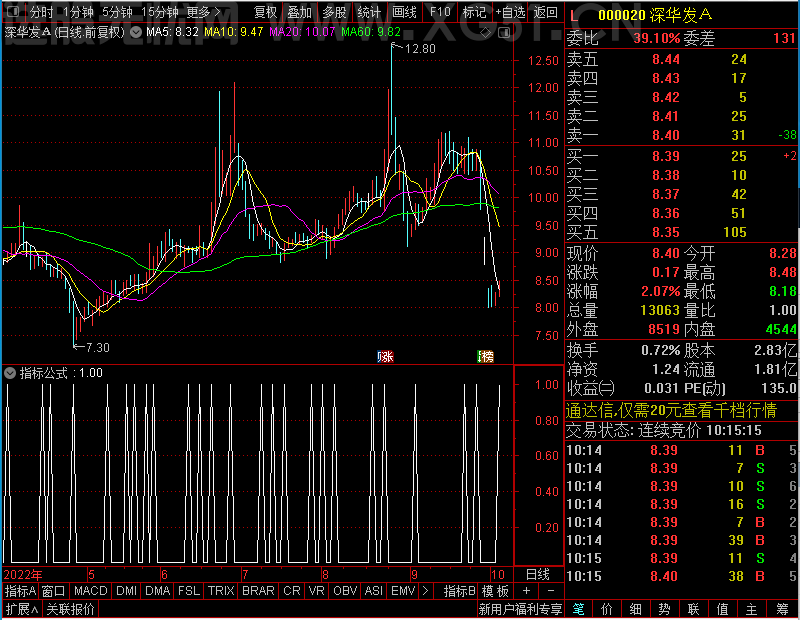Add stock with +自选 button
The width and height of the screenshot is (800, 620).
click(510, 12)
